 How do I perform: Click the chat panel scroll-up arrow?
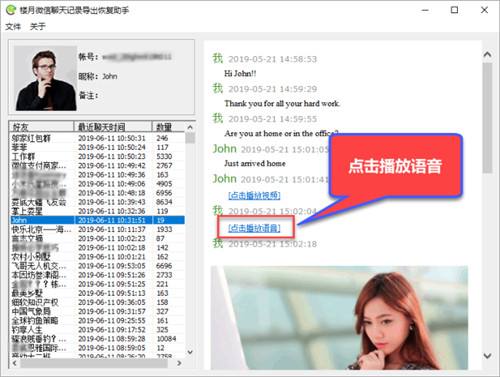487,54
